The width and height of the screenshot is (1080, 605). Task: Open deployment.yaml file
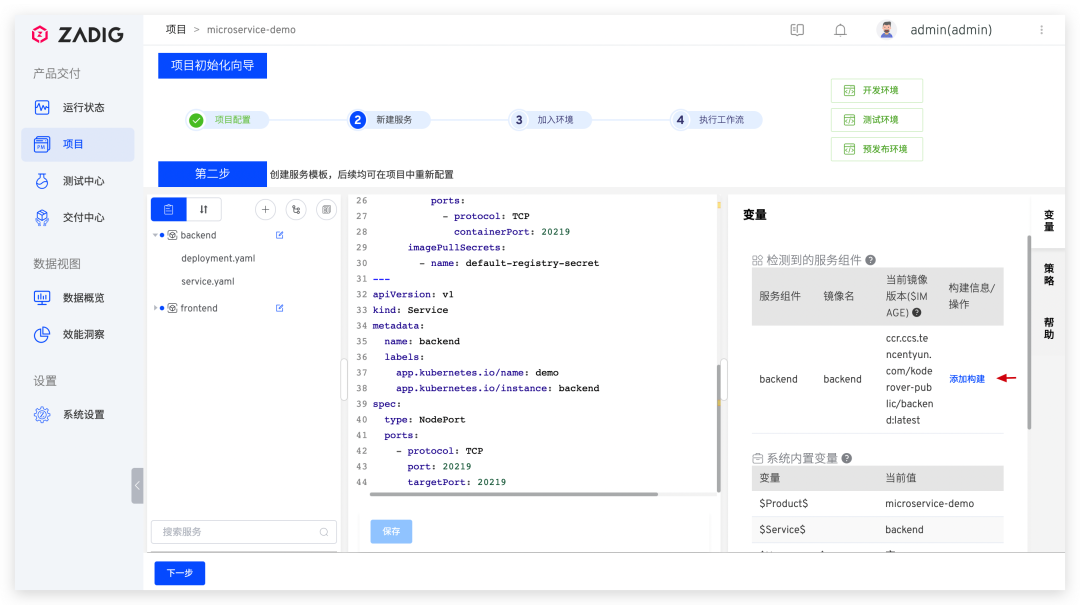pyautogui.click(x=218, y=258)
